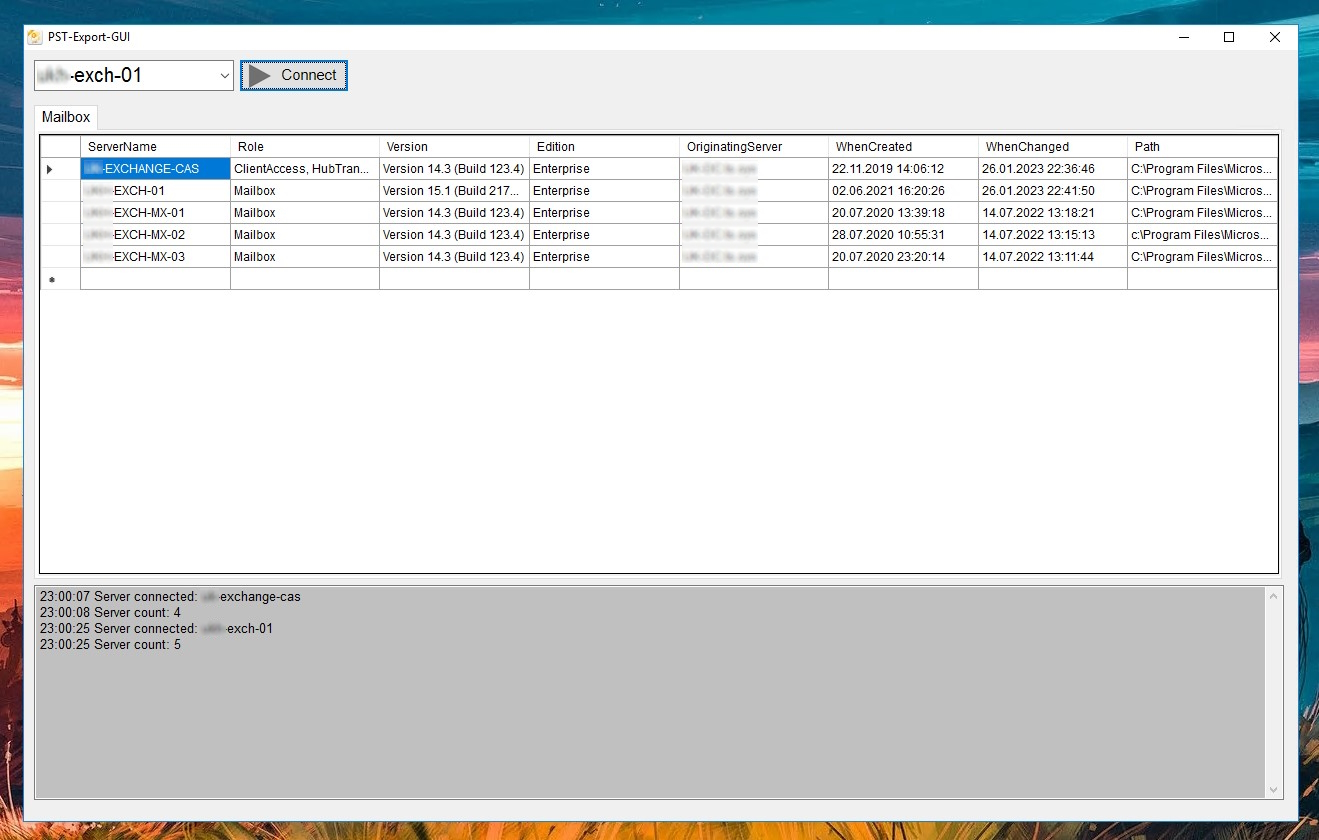Click WhenCreated cell 22.11.2019 14:06:12
Viewport: 1319px width, 840px height.
click(903, 169)
